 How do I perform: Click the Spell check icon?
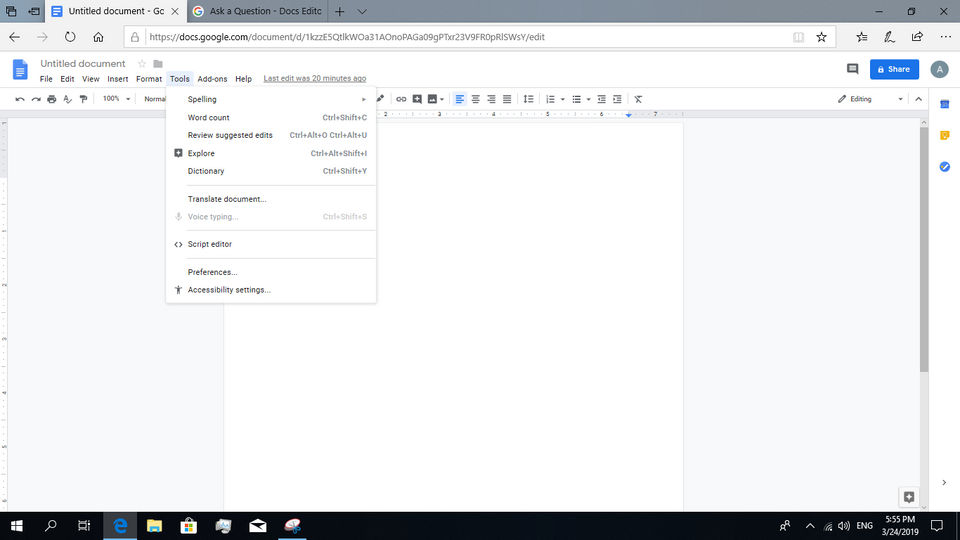point(67,99)
